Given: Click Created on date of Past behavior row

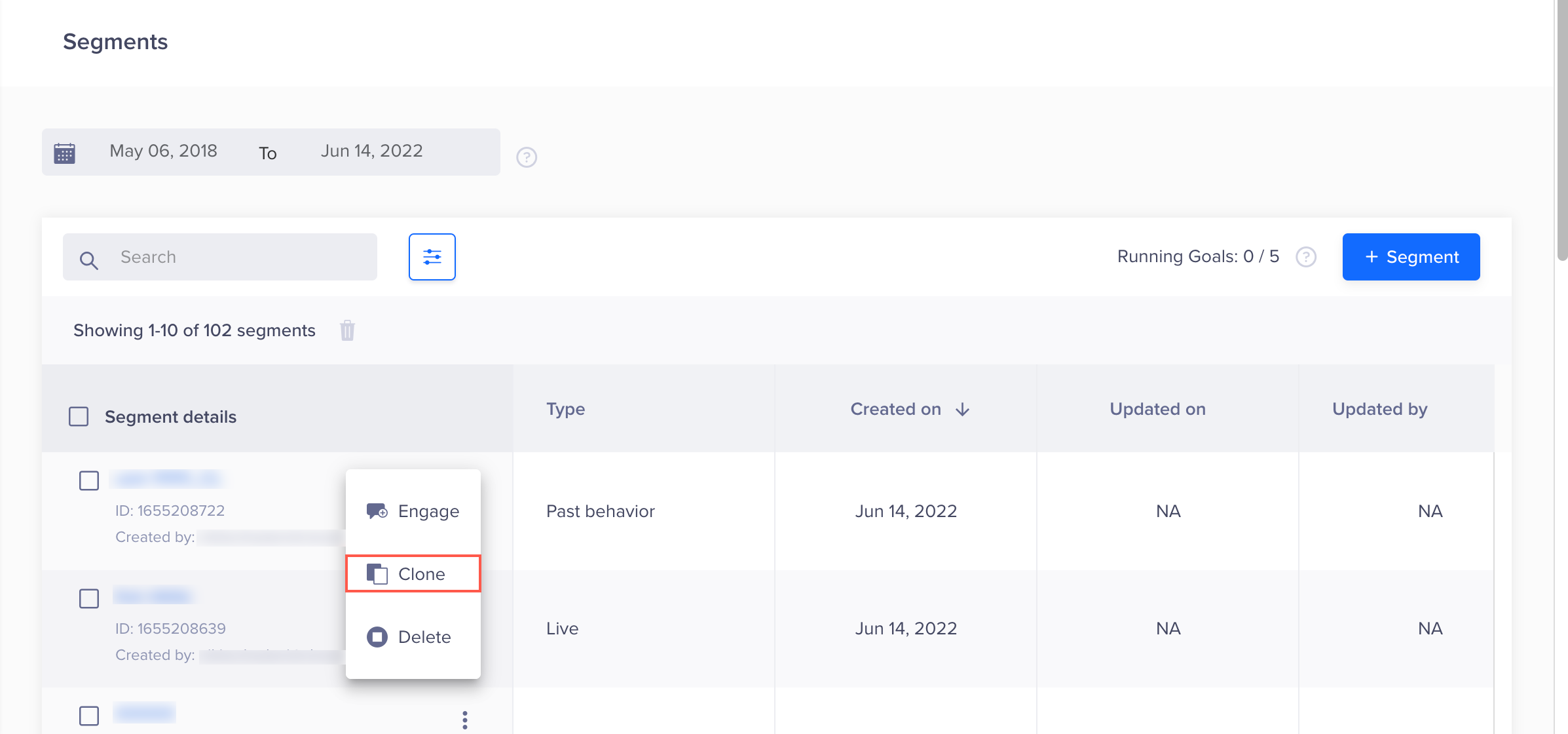Looking at the screenshot, I should (906, 511).
